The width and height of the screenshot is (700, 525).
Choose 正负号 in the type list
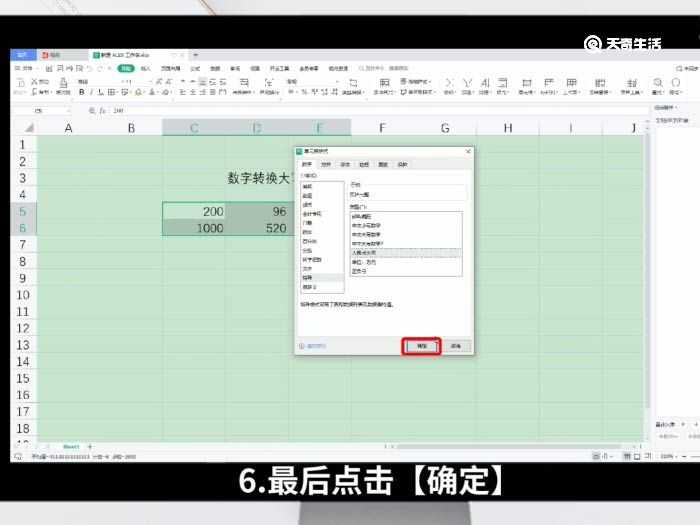coord(406,271)
